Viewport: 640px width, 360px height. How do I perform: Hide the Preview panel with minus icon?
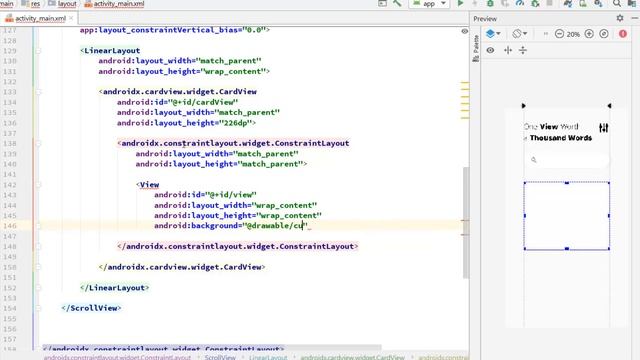635,18
